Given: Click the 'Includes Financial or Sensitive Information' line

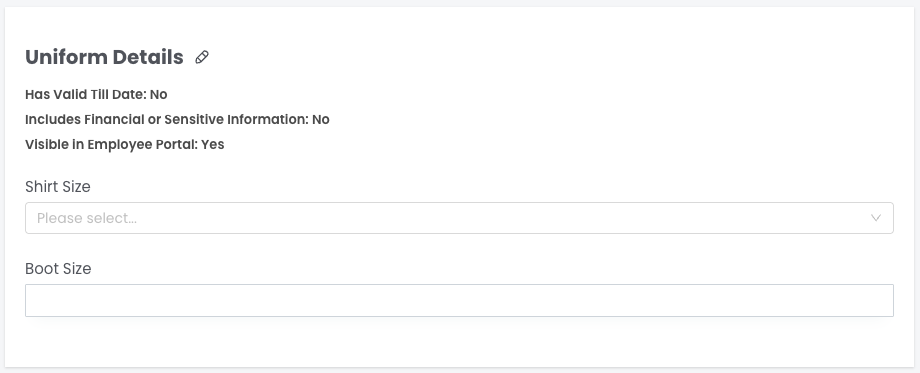Looking at the screenshot, I should (x=177, y=120).
